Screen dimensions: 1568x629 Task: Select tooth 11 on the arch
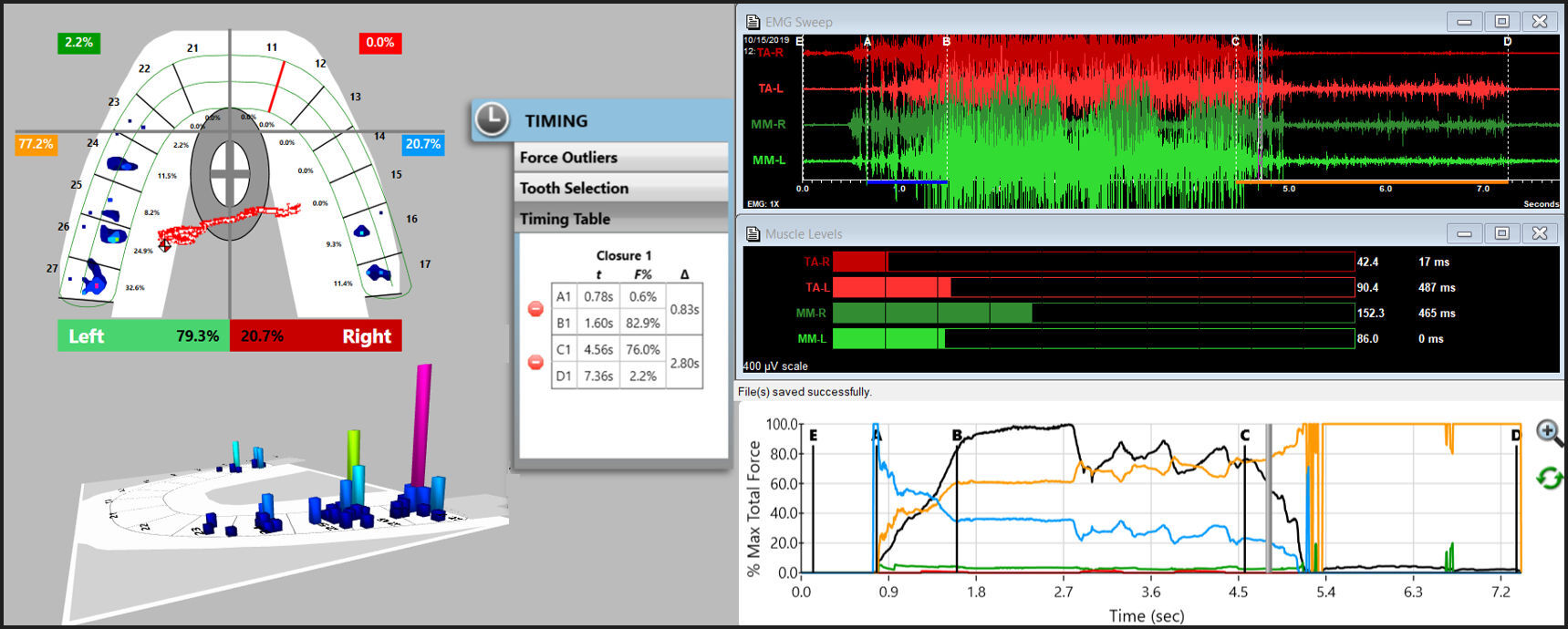click(x=272, y=46)
